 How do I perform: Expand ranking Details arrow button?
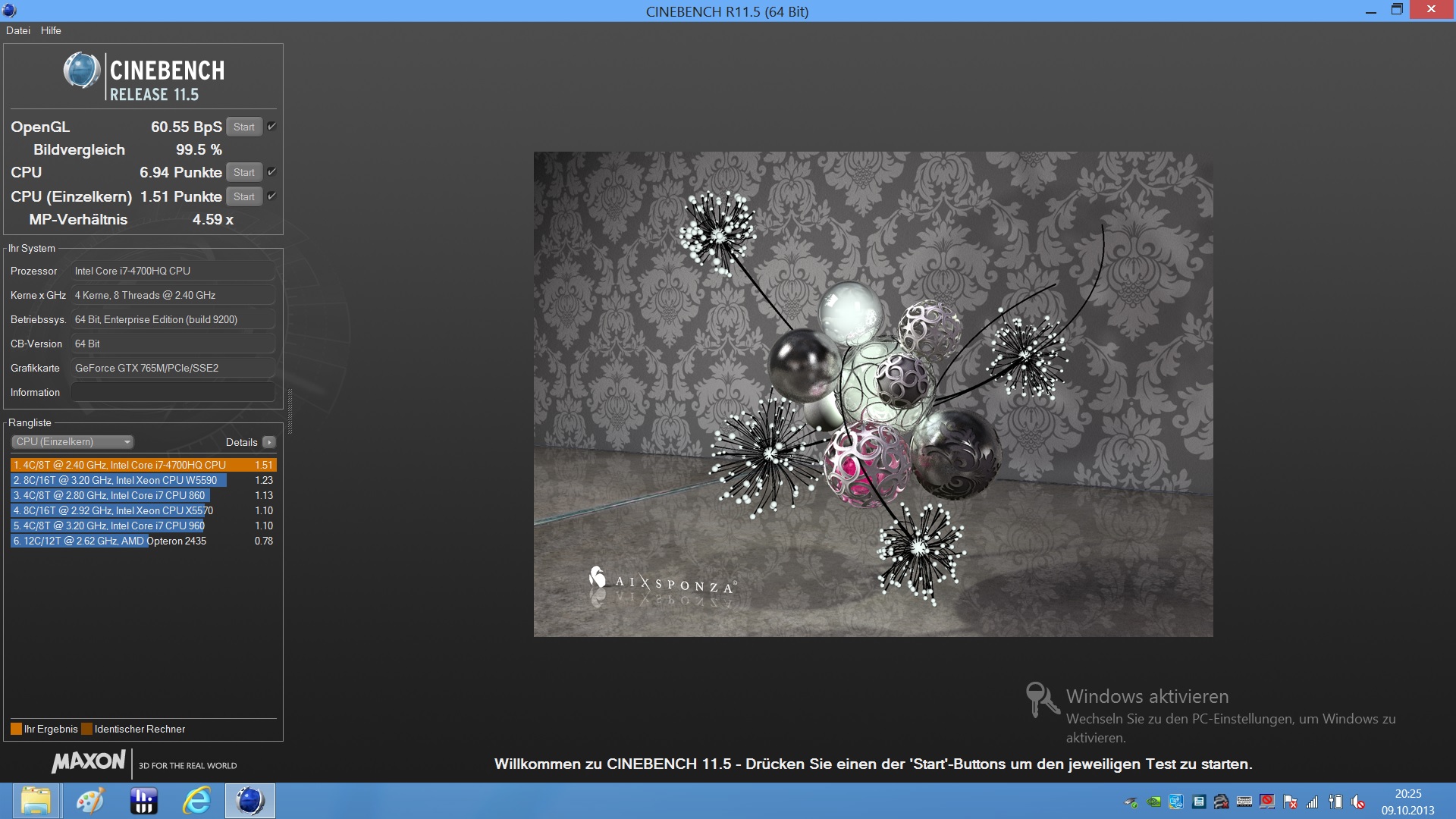[x=269, y=442]
